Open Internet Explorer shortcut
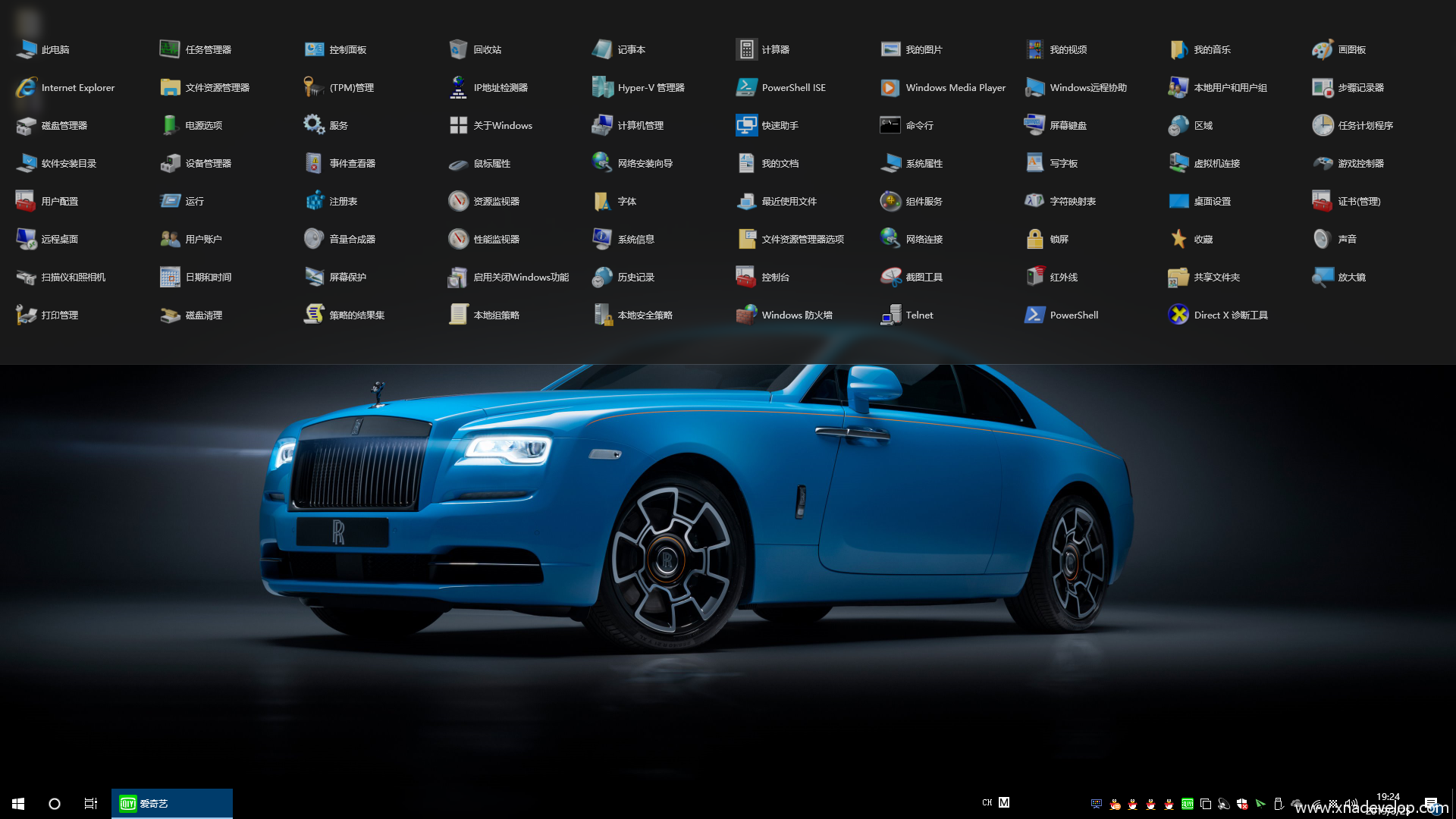The height and width of the screenshot is (819, 1456). [27, 87]
